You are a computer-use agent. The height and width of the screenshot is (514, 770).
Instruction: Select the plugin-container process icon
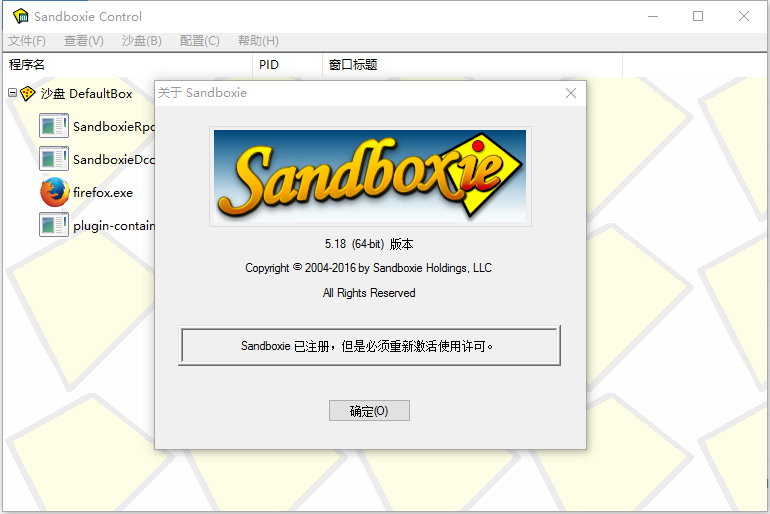pos(54,225)
